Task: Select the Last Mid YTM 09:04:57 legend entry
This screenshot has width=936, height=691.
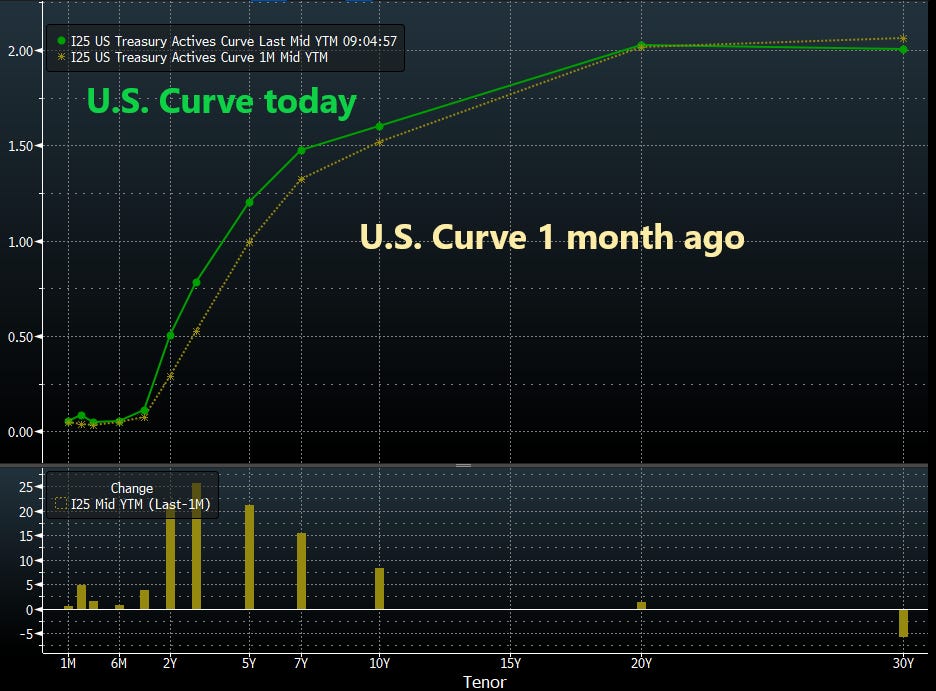Action: point(234,41)
